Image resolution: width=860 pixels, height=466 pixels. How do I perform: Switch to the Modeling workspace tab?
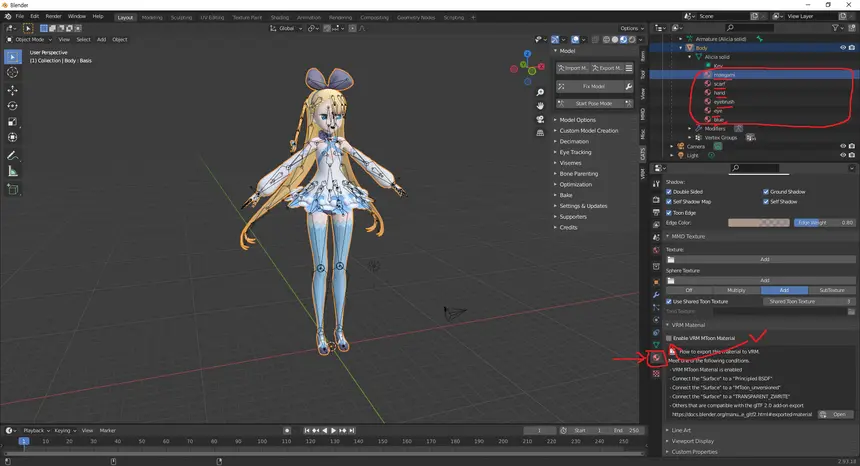pyautogui.click(x=152, y=18)
